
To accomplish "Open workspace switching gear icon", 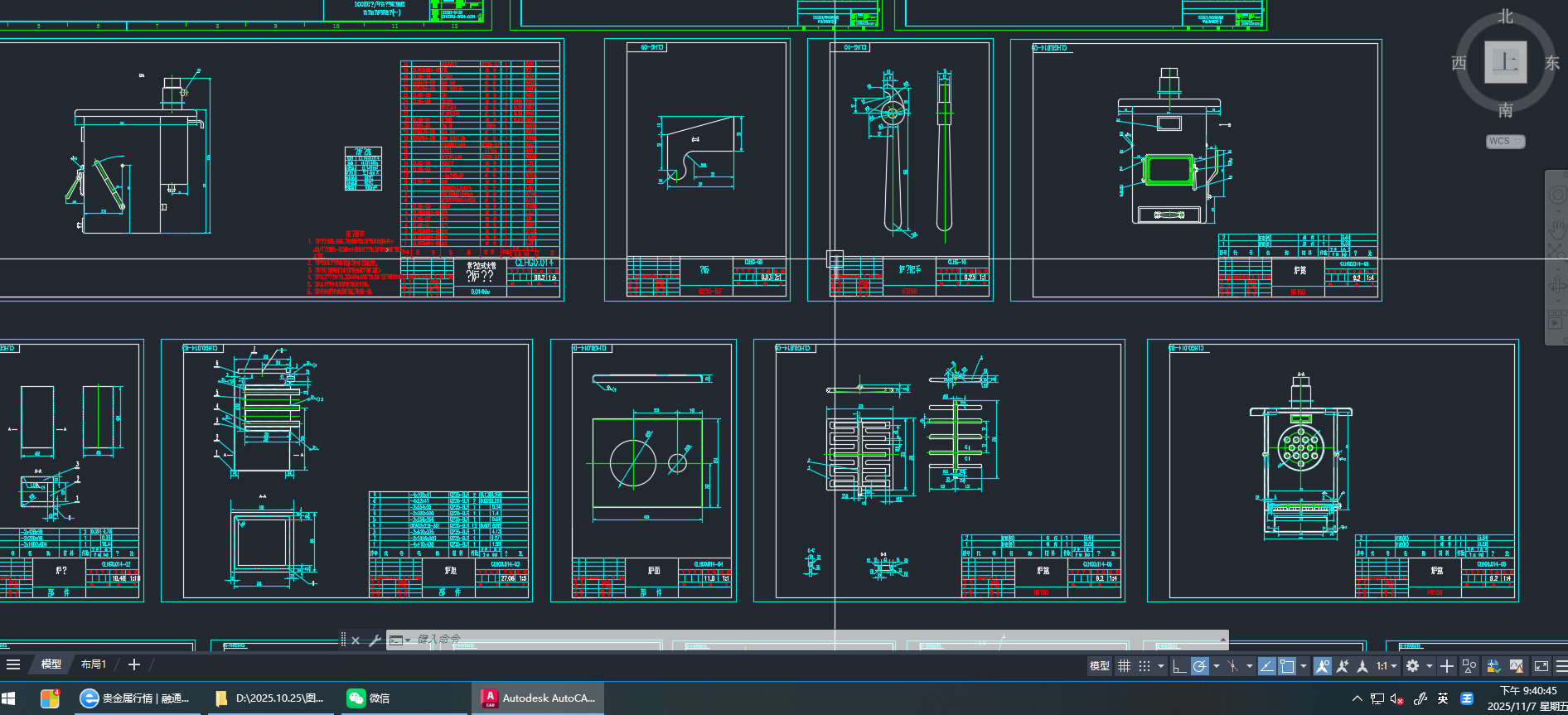I will pos(1413,666).
